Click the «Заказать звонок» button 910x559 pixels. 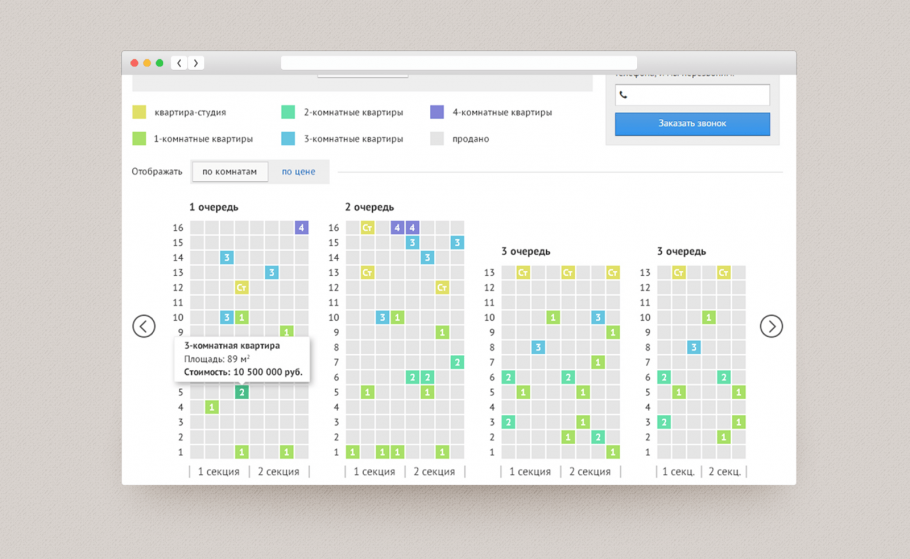point(692,124)
